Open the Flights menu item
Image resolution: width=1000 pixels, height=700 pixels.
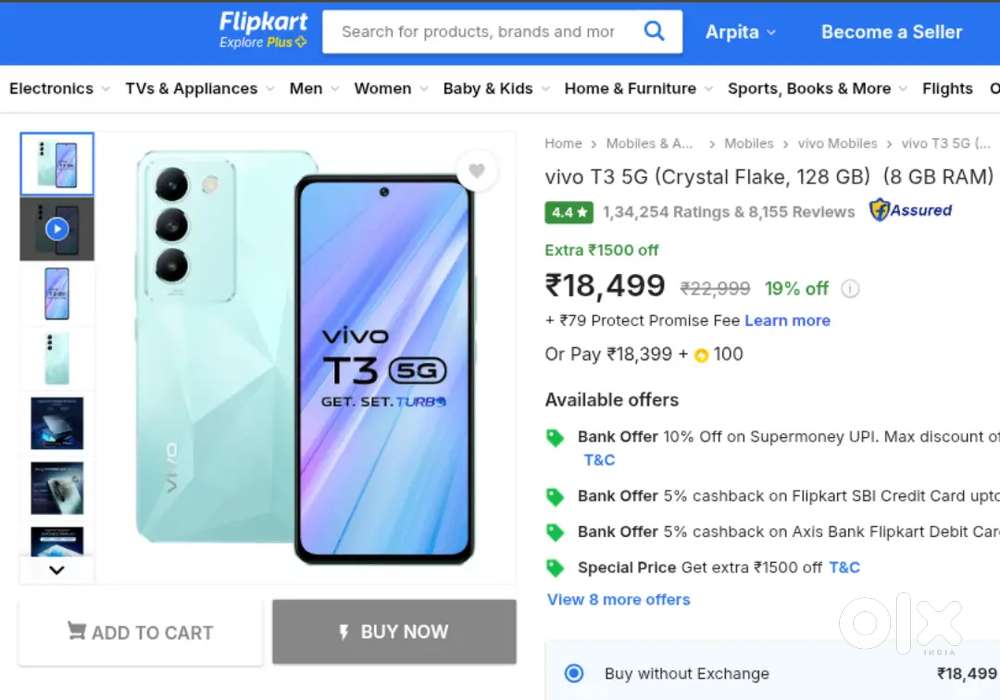pyautogui.click(x=947, y=88)
